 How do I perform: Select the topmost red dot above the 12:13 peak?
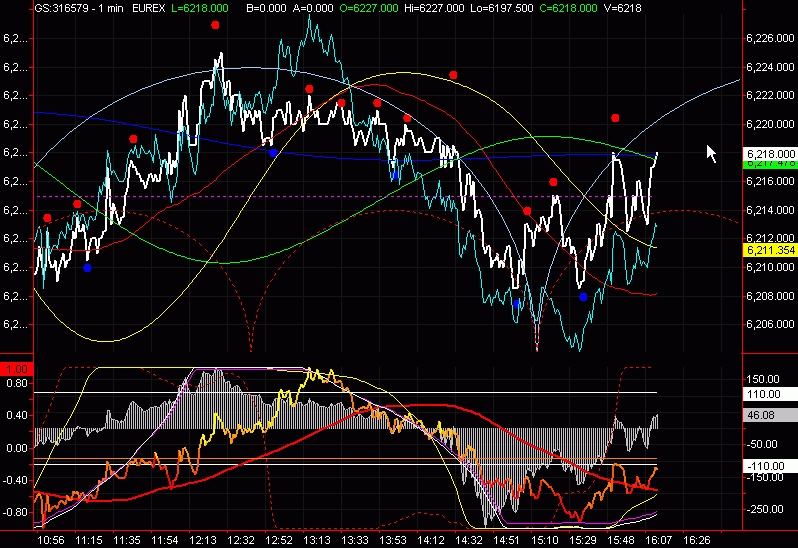[x=215, y=25]
